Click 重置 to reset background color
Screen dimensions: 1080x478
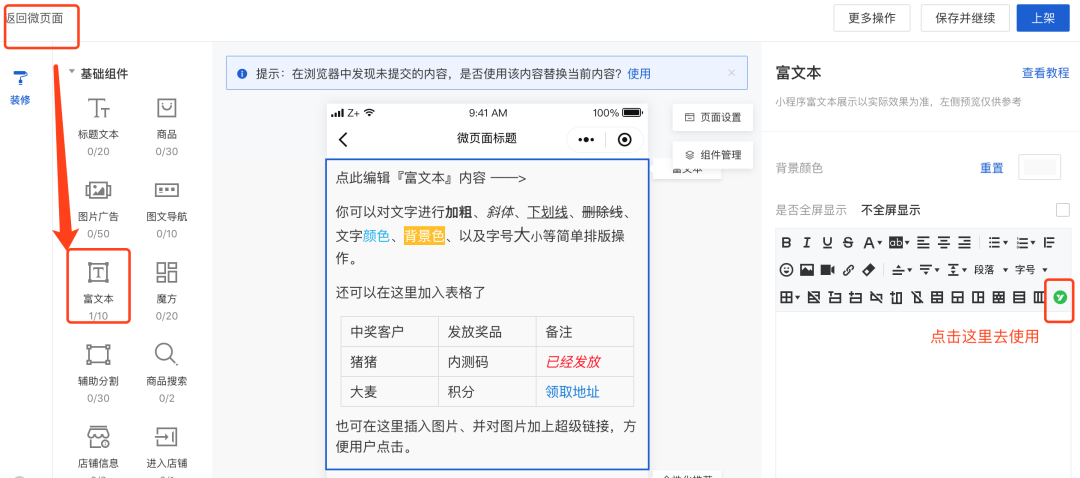992,168
